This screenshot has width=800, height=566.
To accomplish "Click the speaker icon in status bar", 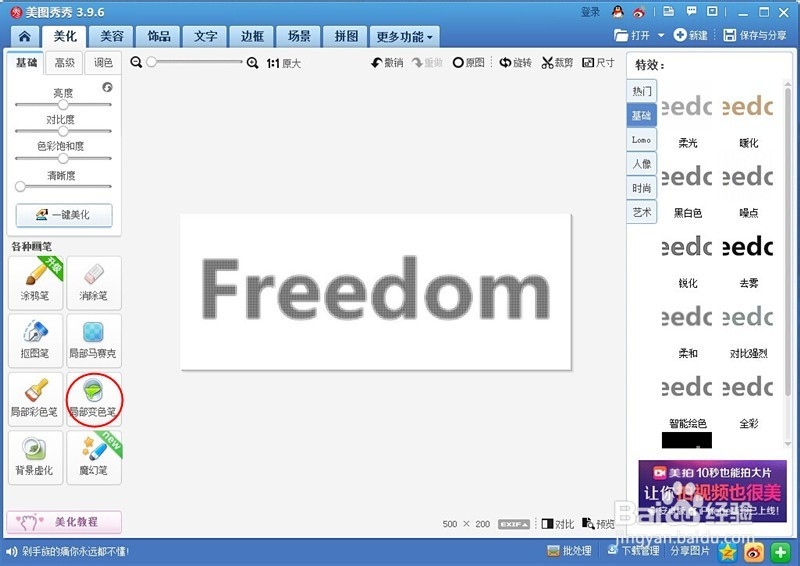I will 12,552.
